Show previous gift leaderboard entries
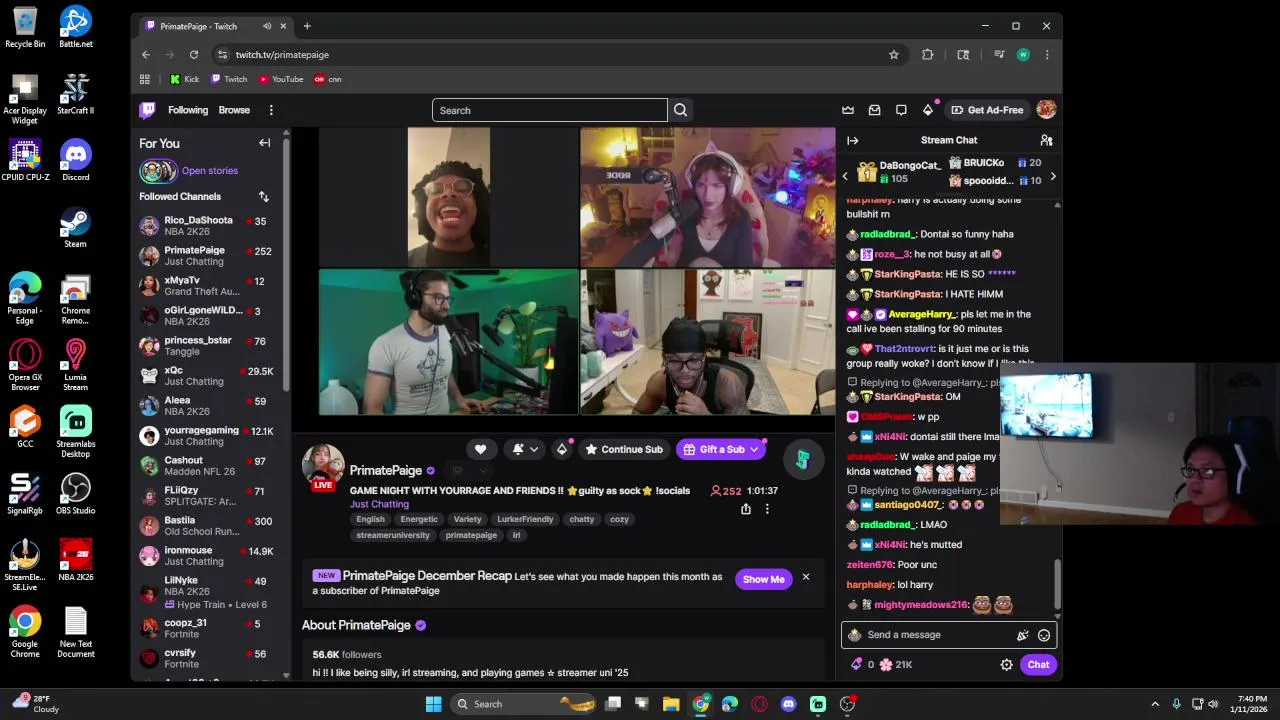Screen dimensions: 1280x720 click(x=845, y=177)
